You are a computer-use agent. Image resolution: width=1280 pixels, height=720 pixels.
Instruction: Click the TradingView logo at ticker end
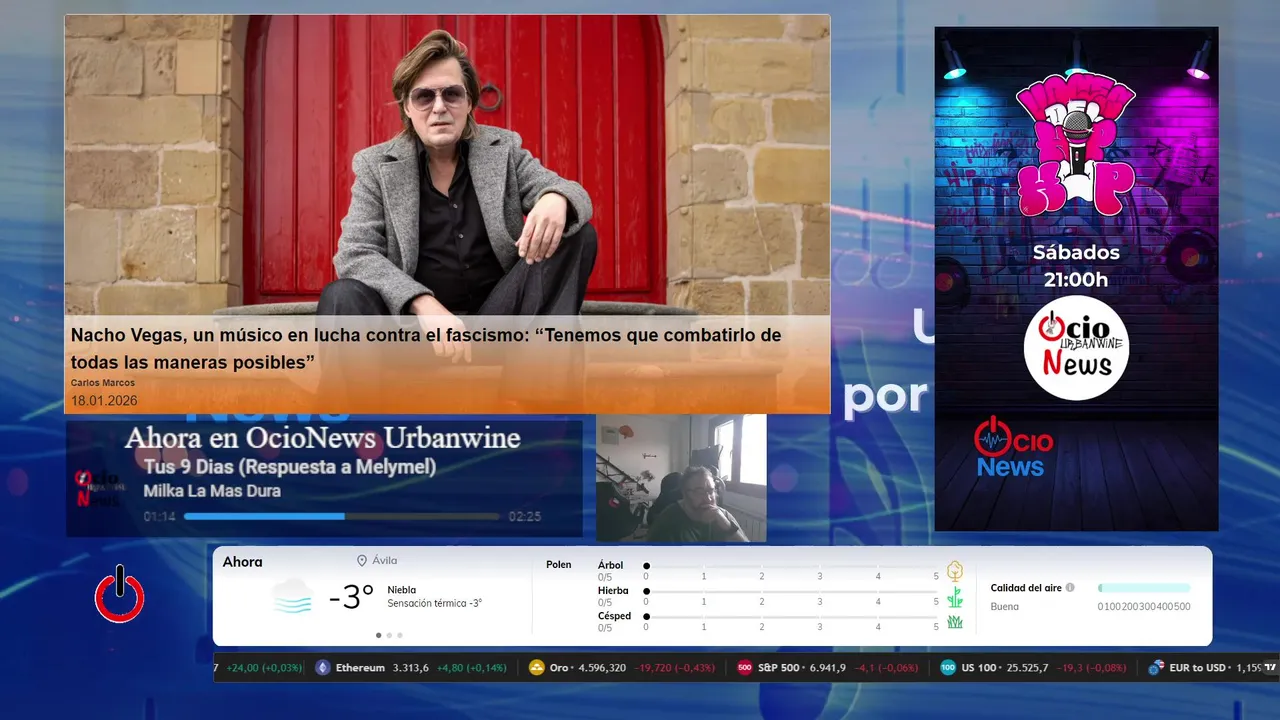pos(1271,667)
